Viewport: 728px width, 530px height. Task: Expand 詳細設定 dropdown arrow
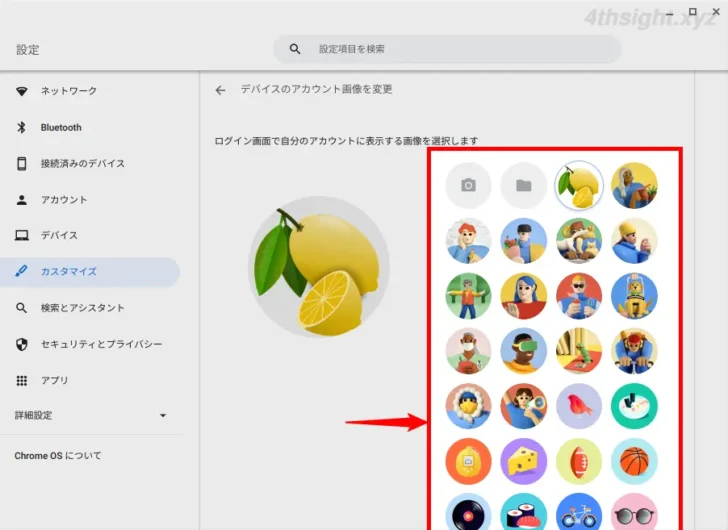coord(162,416)
